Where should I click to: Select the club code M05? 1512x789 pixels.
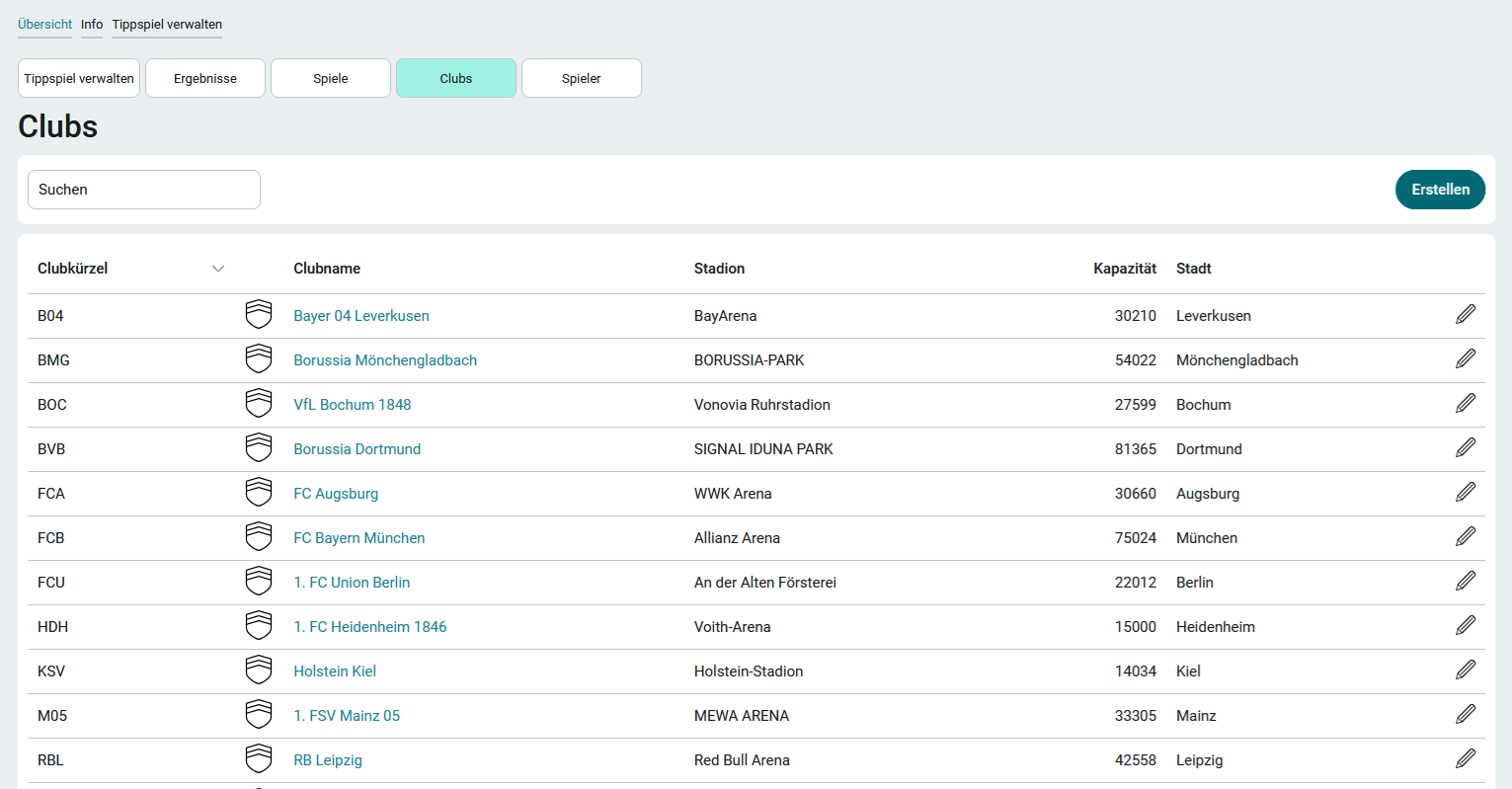(x=52, y=716)
